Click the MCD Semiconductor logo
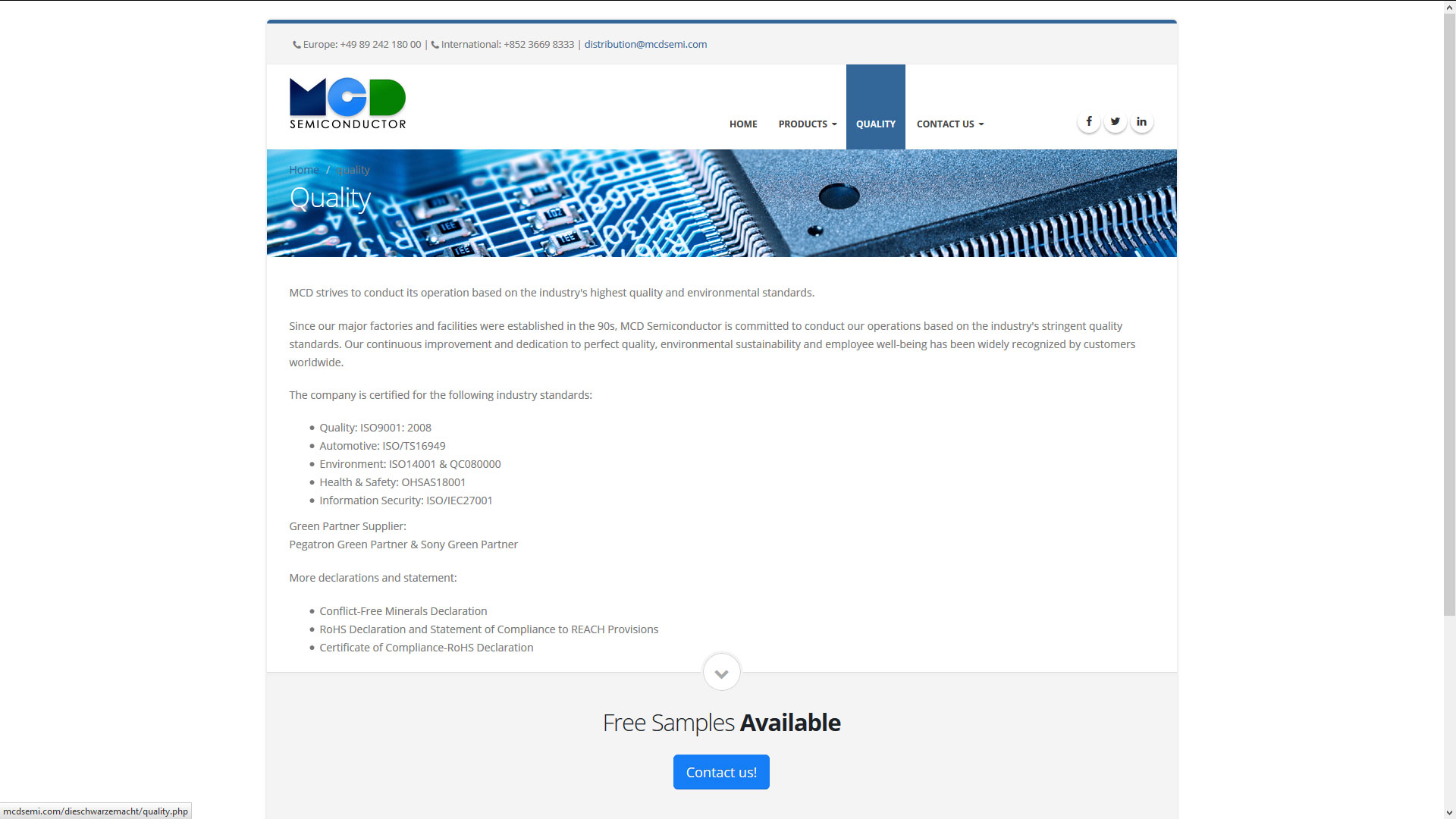This screenshot has width=1456, height=819. click(x=347, y=103)
